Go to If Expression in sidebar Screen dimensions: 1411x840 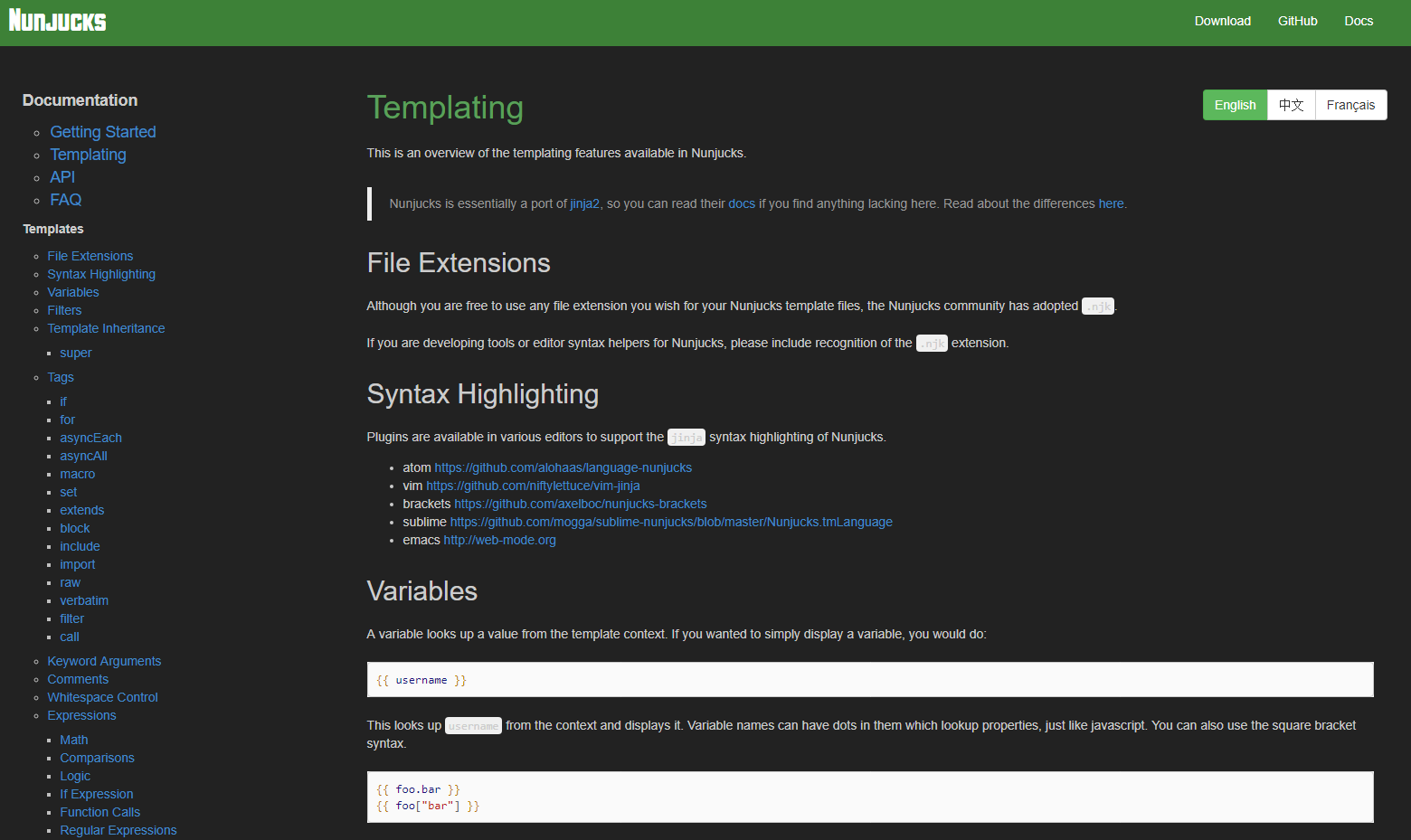[x=97, y=794]
